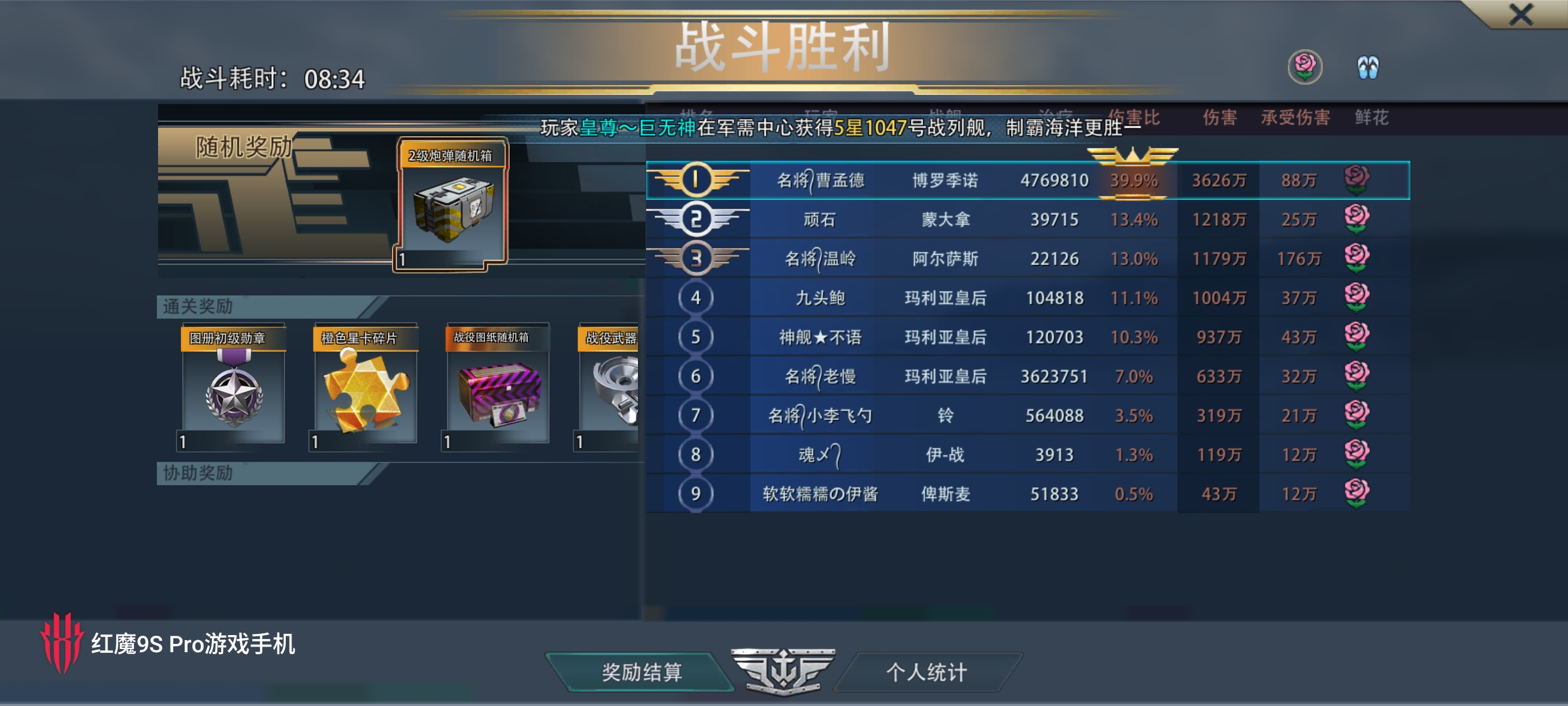Send a rose to 名将温岭
The height and width of the screenshot is (706, 1568).
1356,258
